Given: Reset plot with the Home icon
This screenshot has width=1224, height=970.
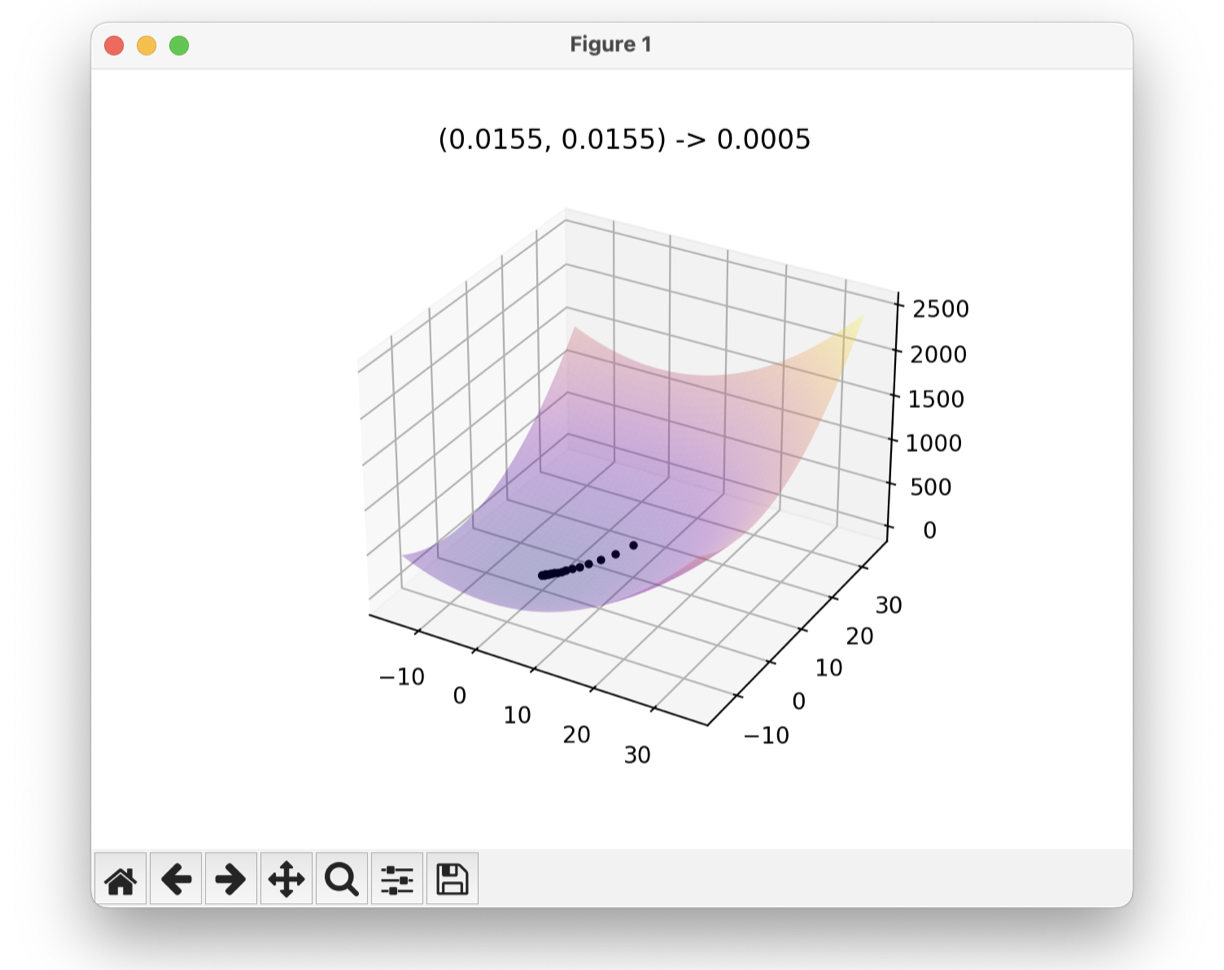Looking at the screenshot, I should tap(120, 879).
